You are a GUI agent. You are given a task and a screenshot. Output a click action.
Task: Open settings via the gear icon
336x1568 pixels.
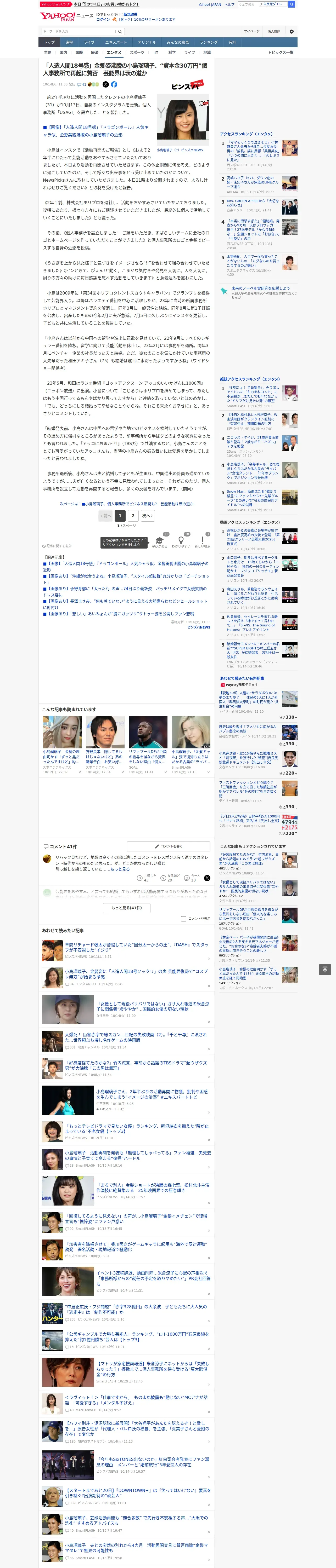point(292,32)
